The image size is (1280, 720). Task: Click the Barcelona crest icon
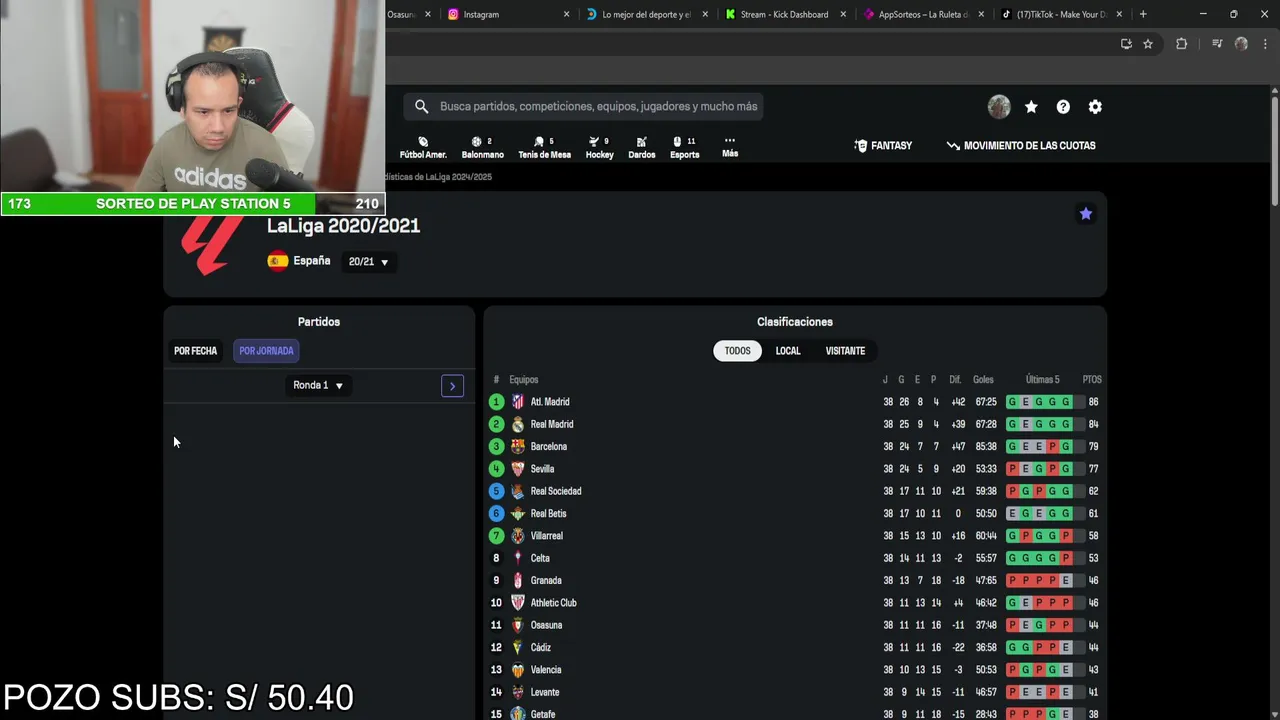click(x=518, y=447)
